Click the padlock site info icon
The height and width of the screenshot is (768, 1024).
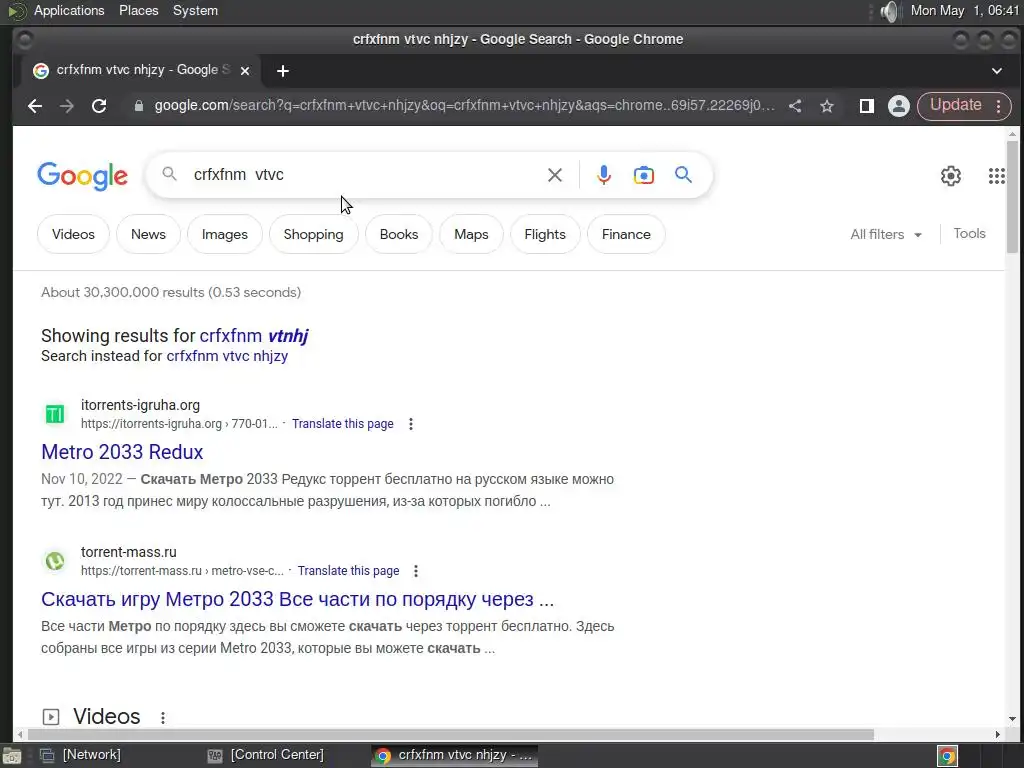(x=138, y=106)
